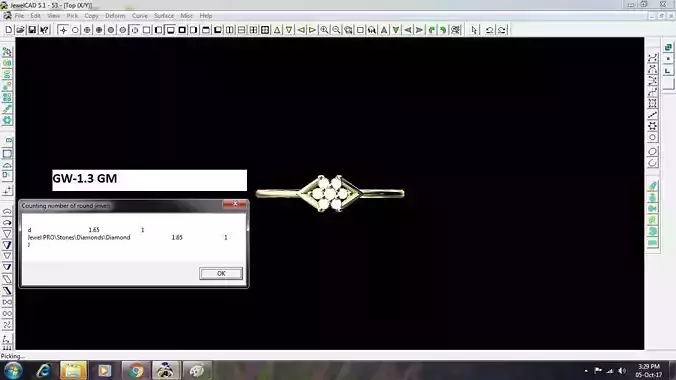Click the context help arrow-question icon
Image resolution: width=676 pixels, height=380 pixels.
pyautogui.click(x=44, y=30)
